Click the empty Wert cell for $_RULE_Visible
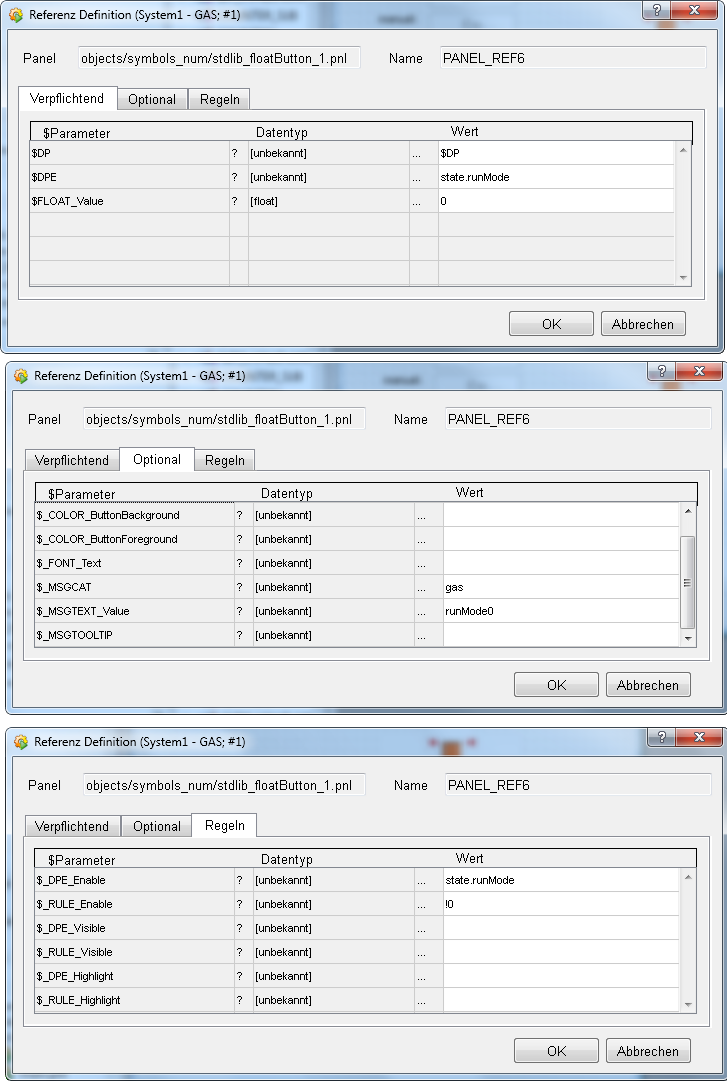Screen dimensions: 727x1081 560,952
